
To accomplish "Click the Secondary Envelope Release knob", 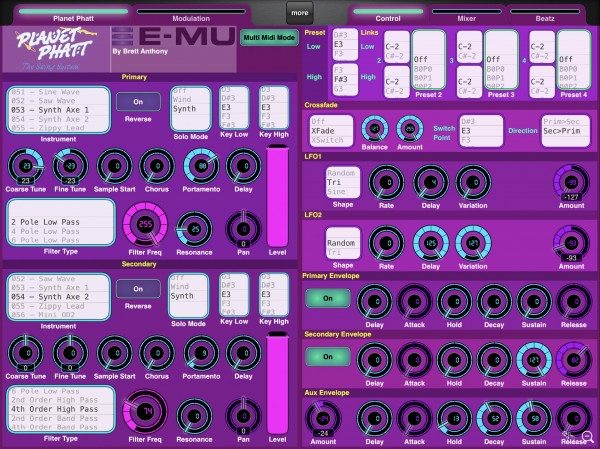I will point(574,360).
